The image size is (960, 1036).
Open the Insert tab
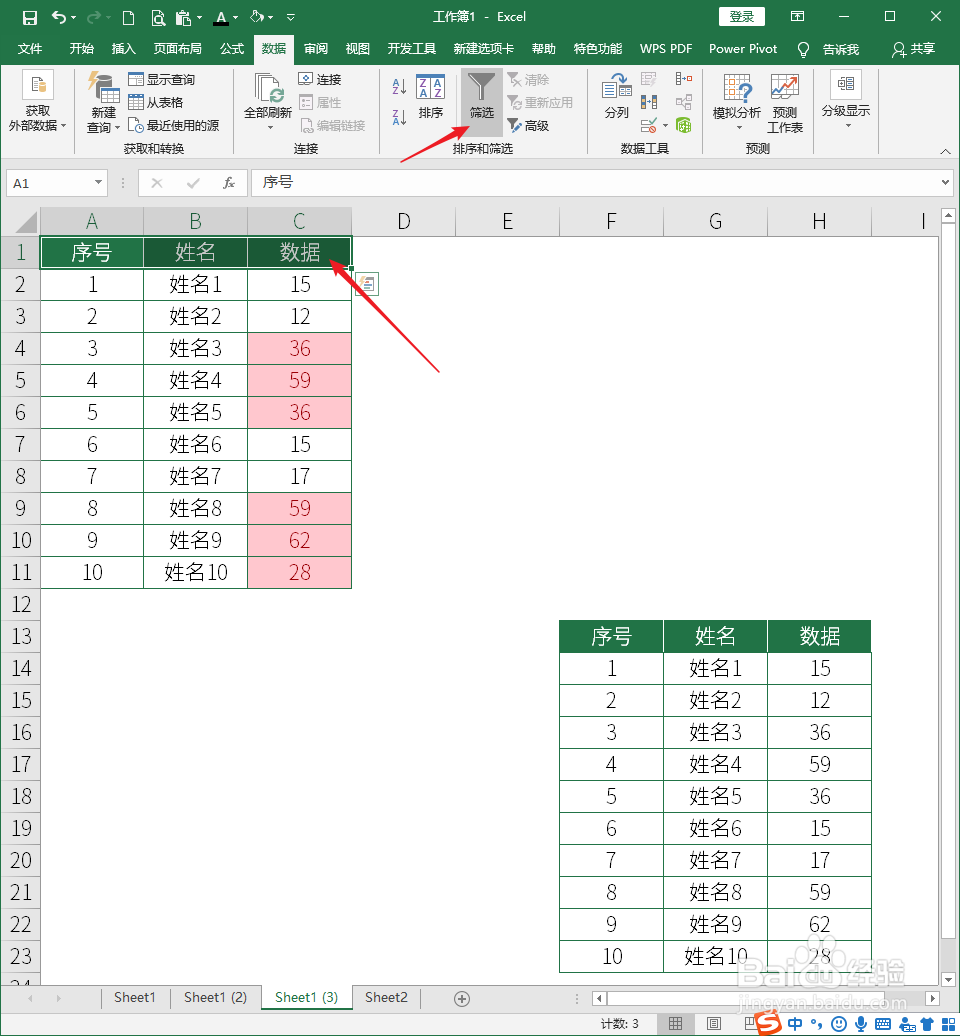pos(124,49)
